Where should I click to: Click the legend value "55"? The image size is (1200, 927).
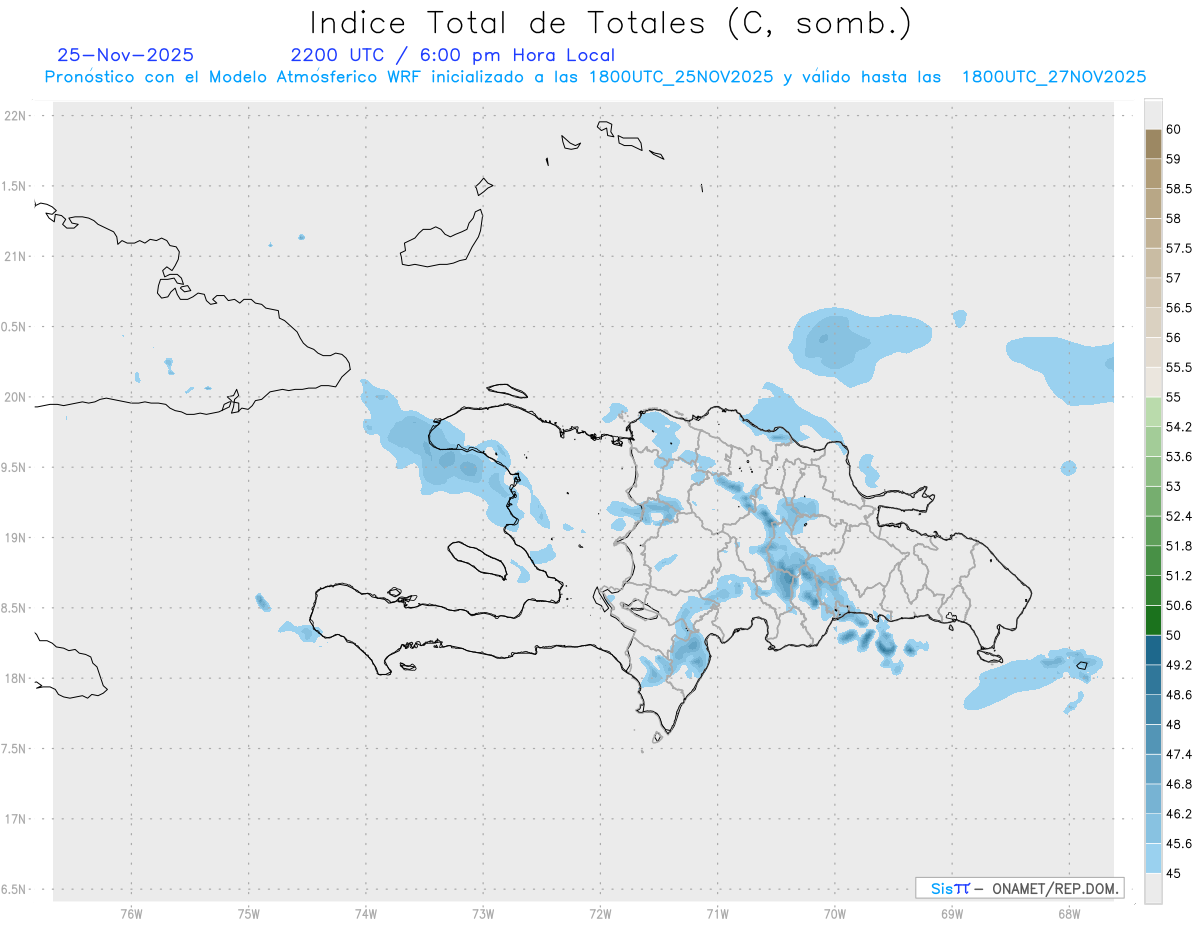coord(1173,397)
